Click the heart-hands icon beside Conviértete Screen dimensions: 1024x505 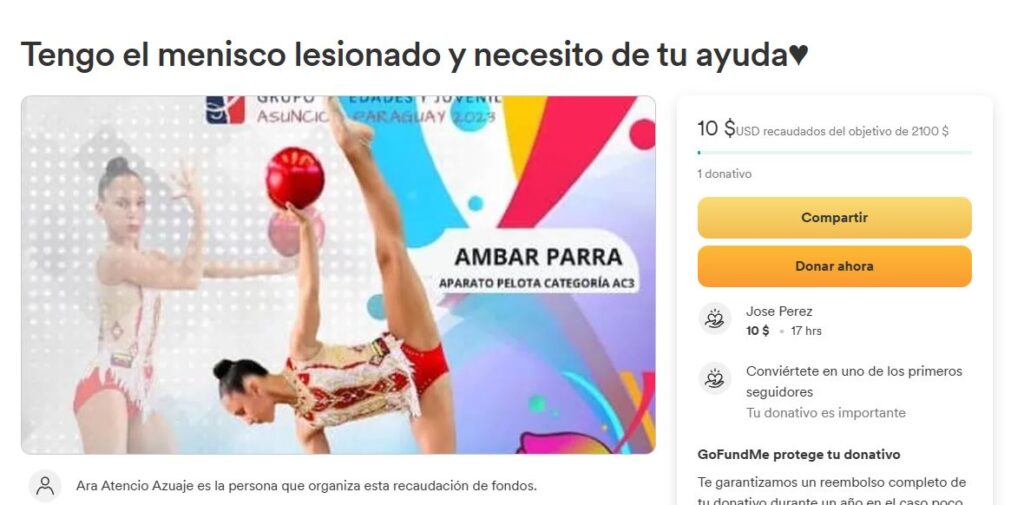714,378
